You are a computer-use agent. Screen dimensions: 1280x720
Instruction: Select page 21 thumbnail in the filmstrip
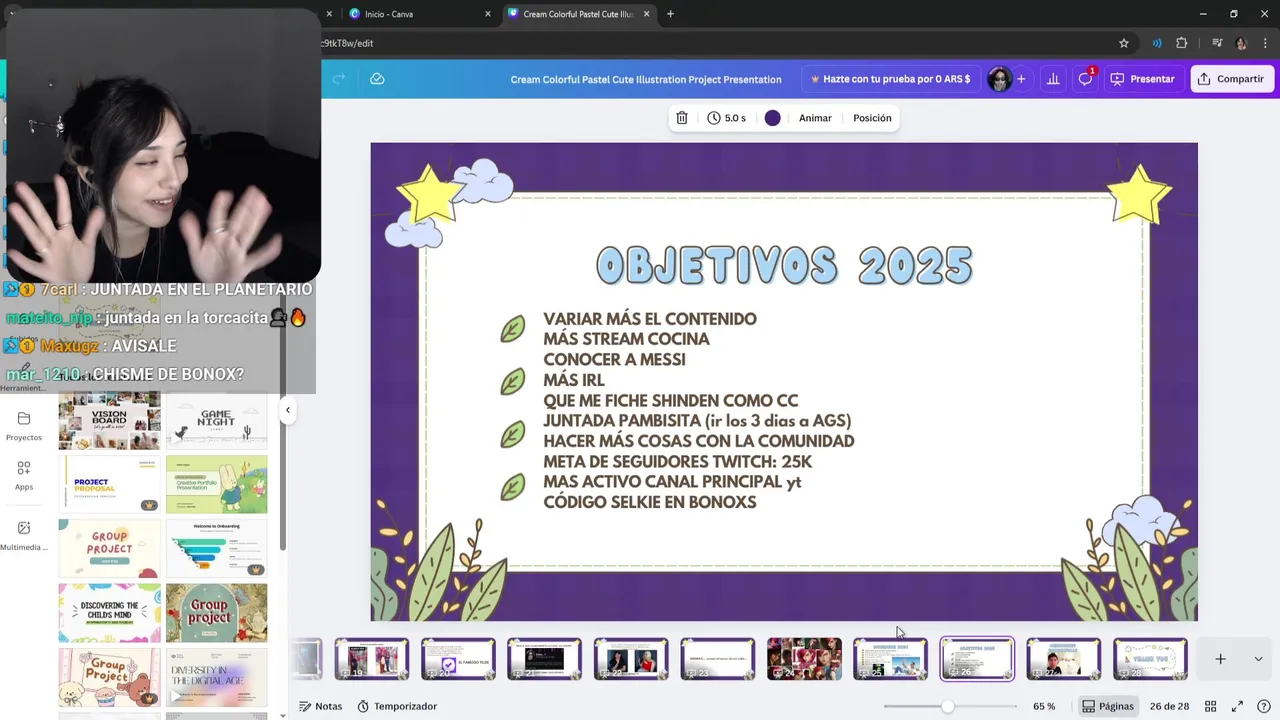pos(544,659)
